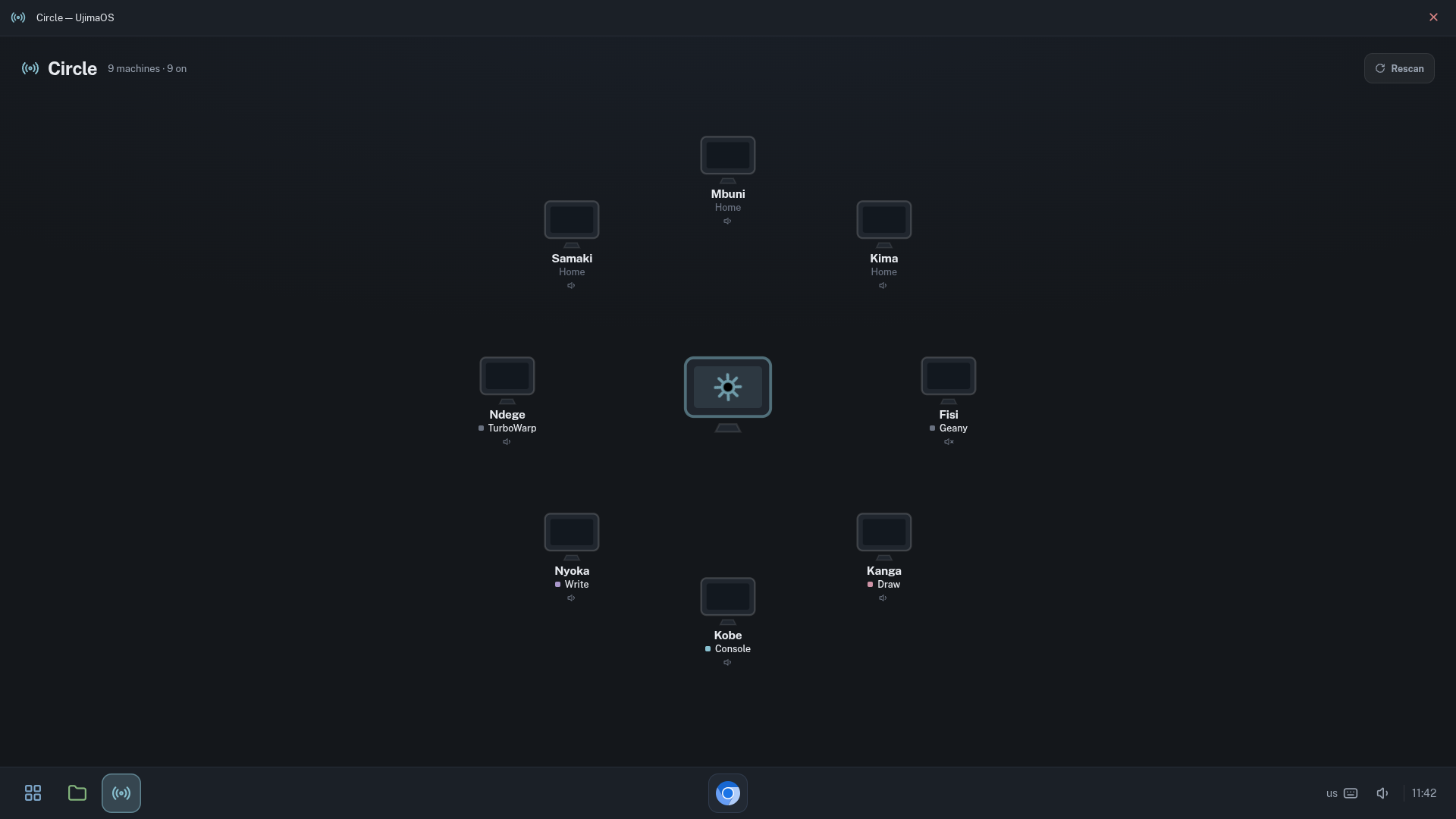Select the Kima machine monitor
This screenshot has height=819, width=1456.
pos(883,224)
